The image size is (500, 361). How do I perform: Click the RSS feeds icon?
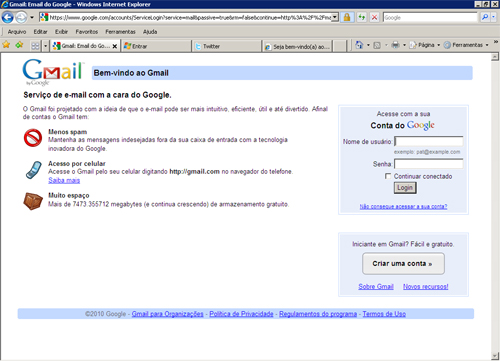tap(377, 45)
